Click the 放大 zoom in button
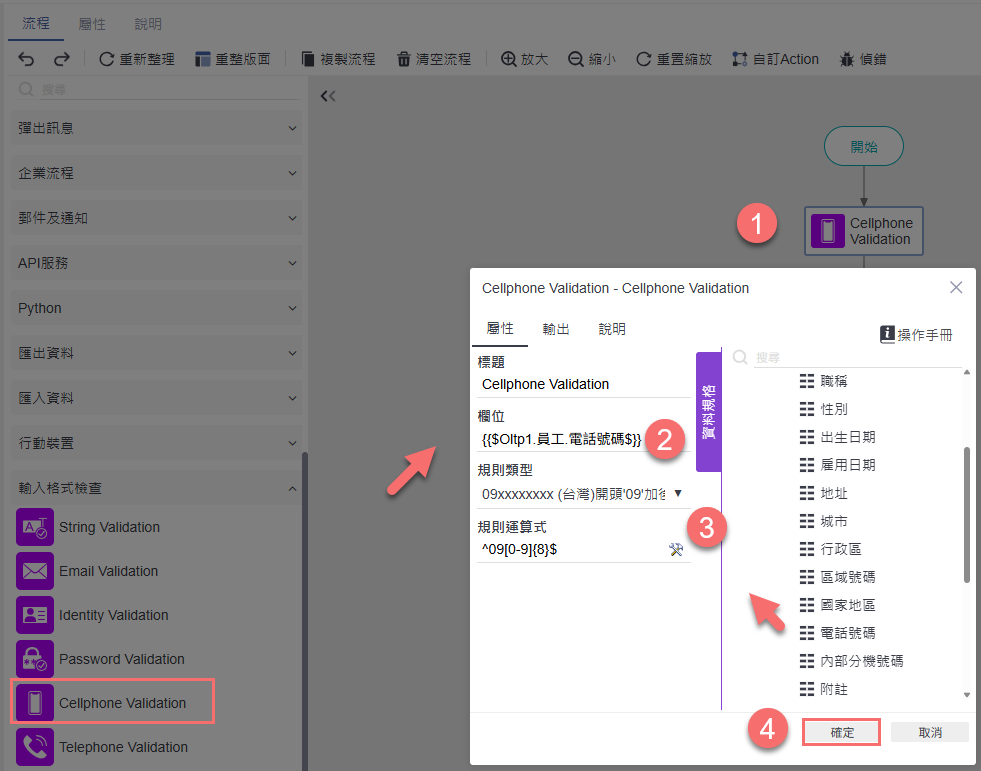Screen dimensions: 981x771 (524, 59)
